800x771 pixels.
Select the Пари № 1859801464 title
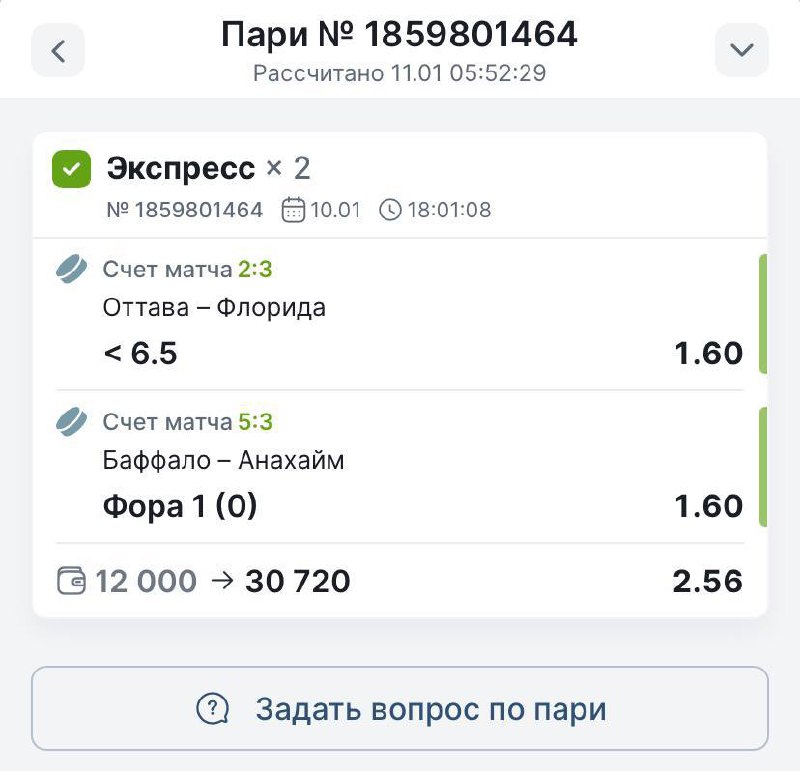[x=399, y=36]
